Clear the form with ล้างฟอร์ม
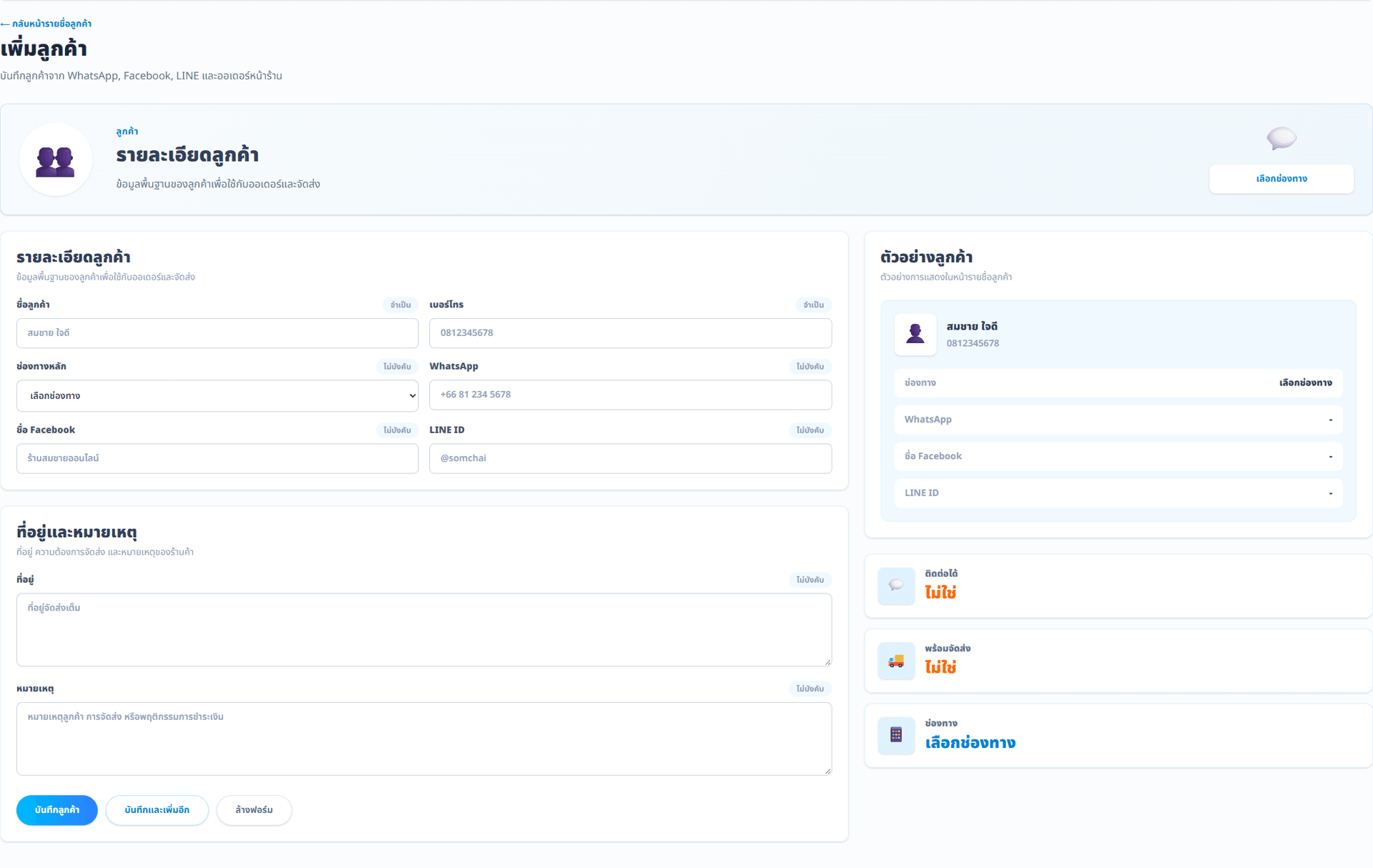This screenshot has height=868, width=1373. [x=254, y=810]
